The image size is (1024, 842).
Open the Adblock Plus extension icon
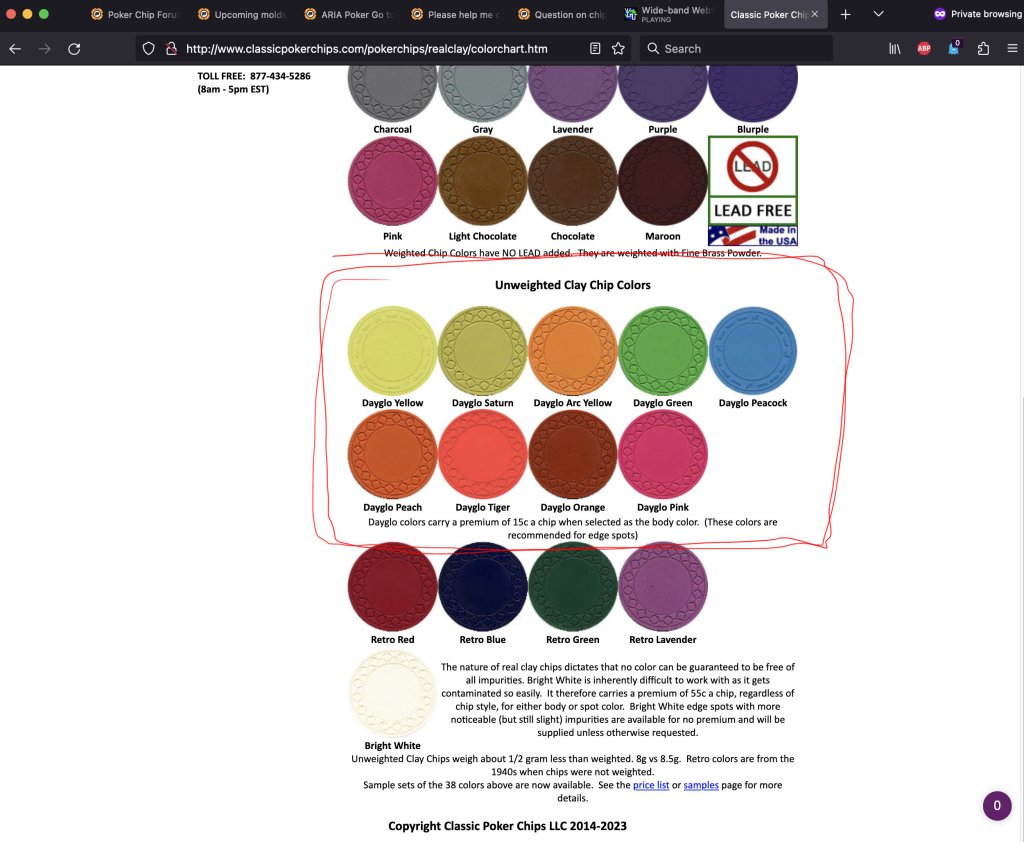coord(924,48)
